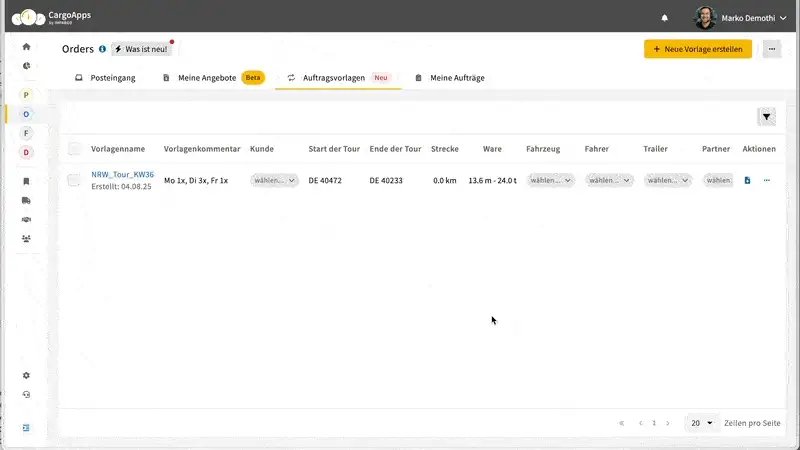Viewport: 800px width, 450px height.
Task: Switch to the Meine Angebote tab
Action: point(213,78)
